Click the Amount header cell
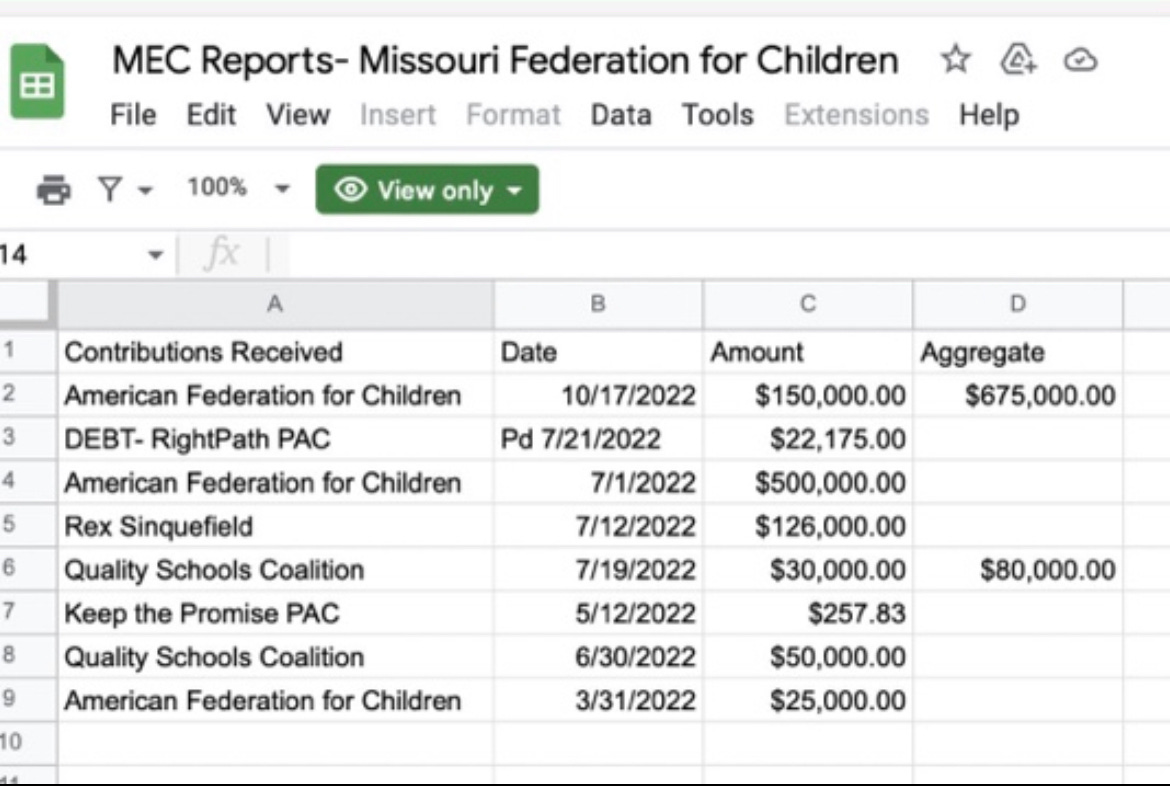The image size is (1170, 786). (807, 352)
